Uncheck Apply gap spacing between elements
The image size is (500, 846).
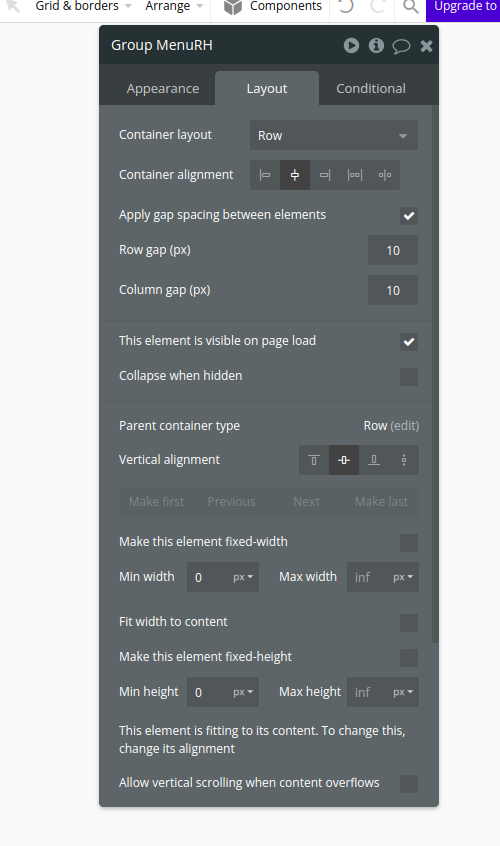tap(409, 216)
